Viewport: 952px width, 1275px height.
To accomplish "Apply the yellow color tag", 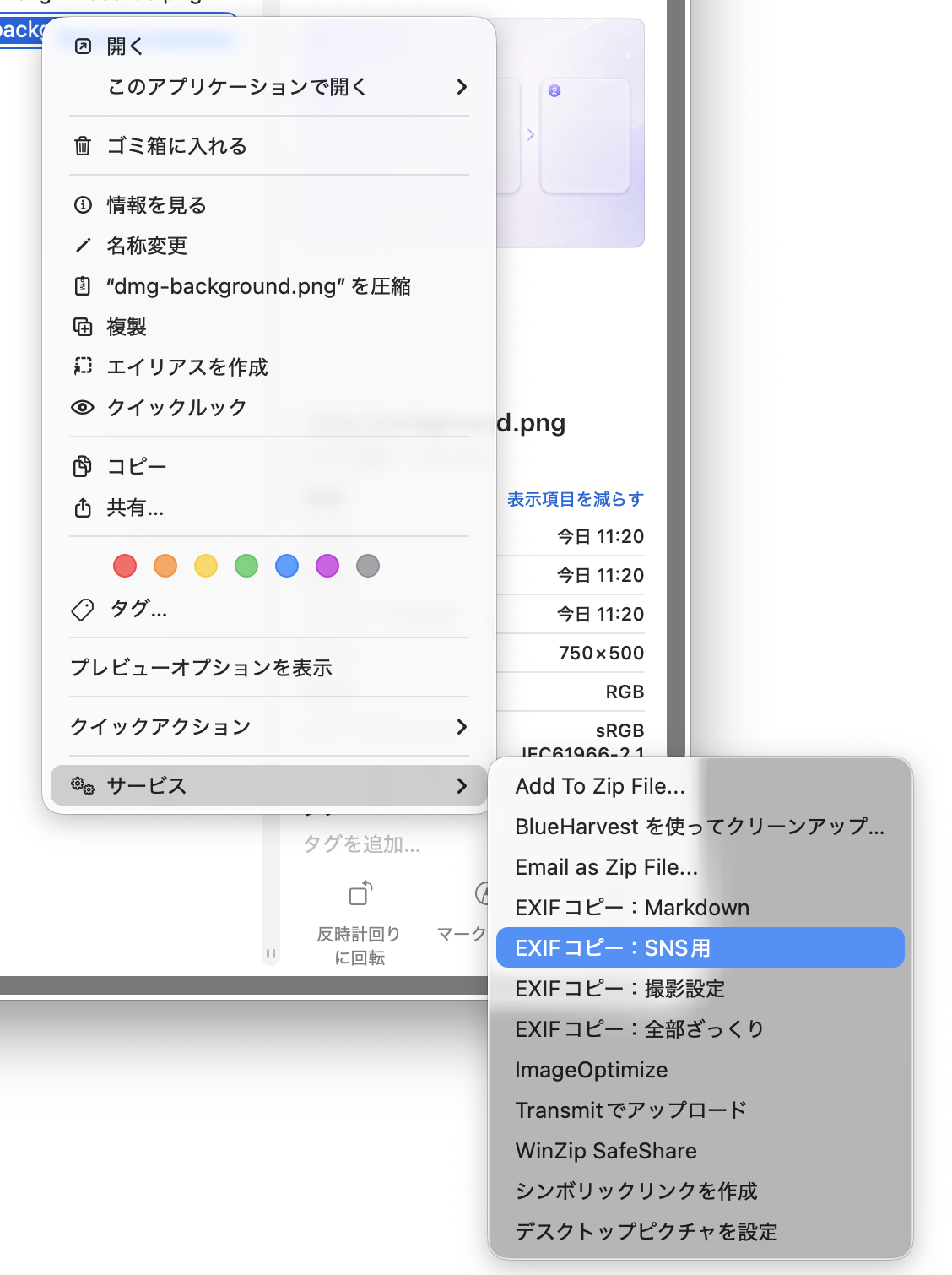I will tap(206, 566).
